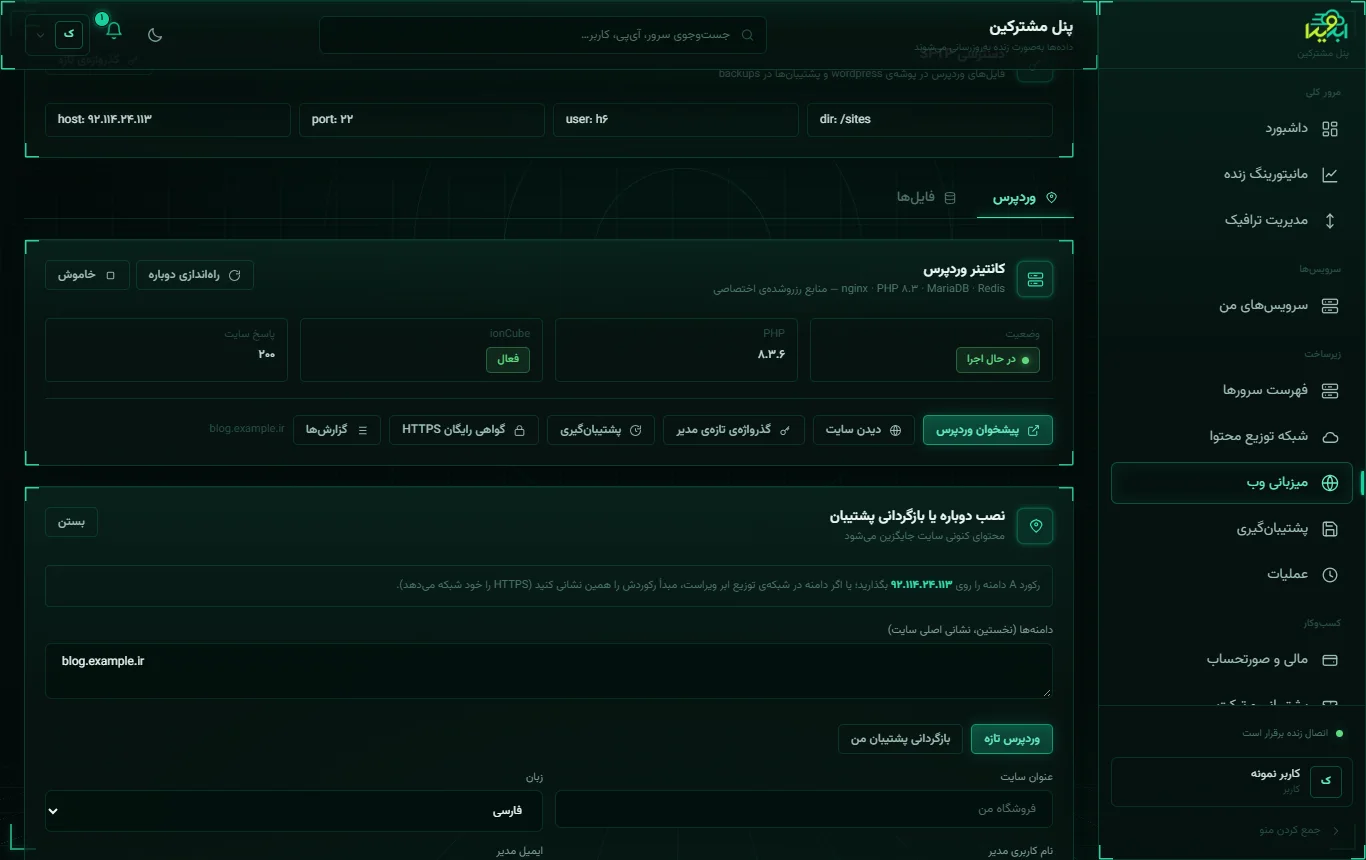Click the Traffic Management (مدیریت ترافیک) arrows icon
1366x860 pixels.
[x=1330, y=220]
